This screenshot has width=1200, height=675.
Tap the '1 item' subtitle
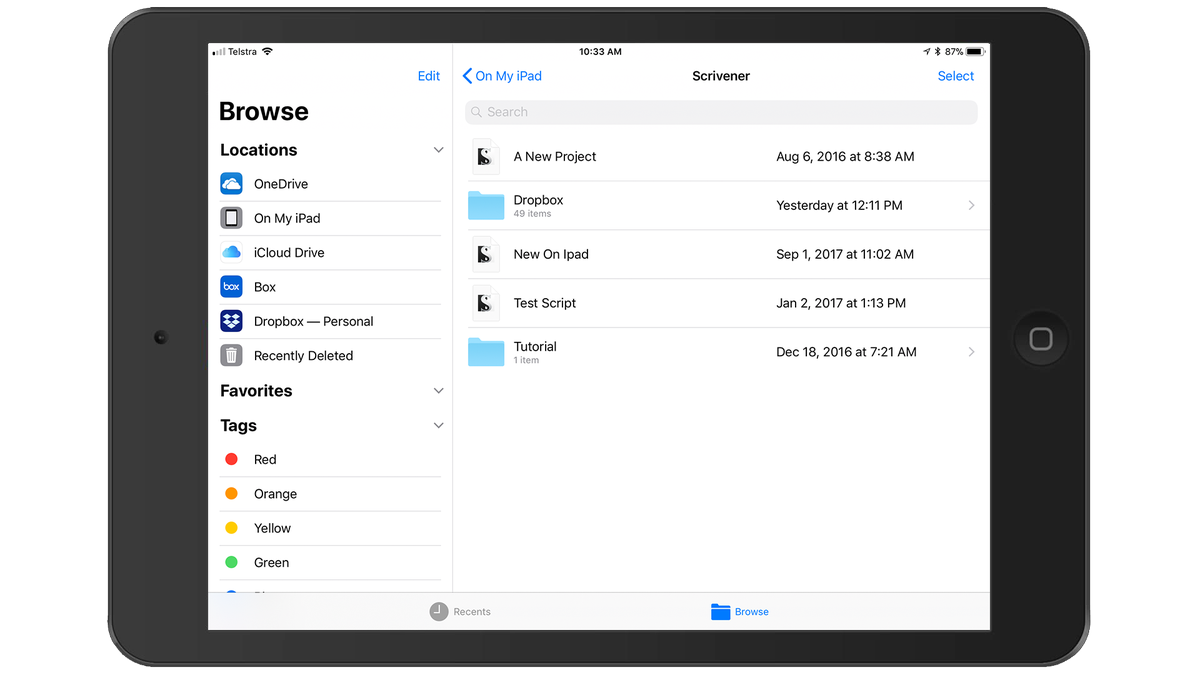tap(526, 361)
